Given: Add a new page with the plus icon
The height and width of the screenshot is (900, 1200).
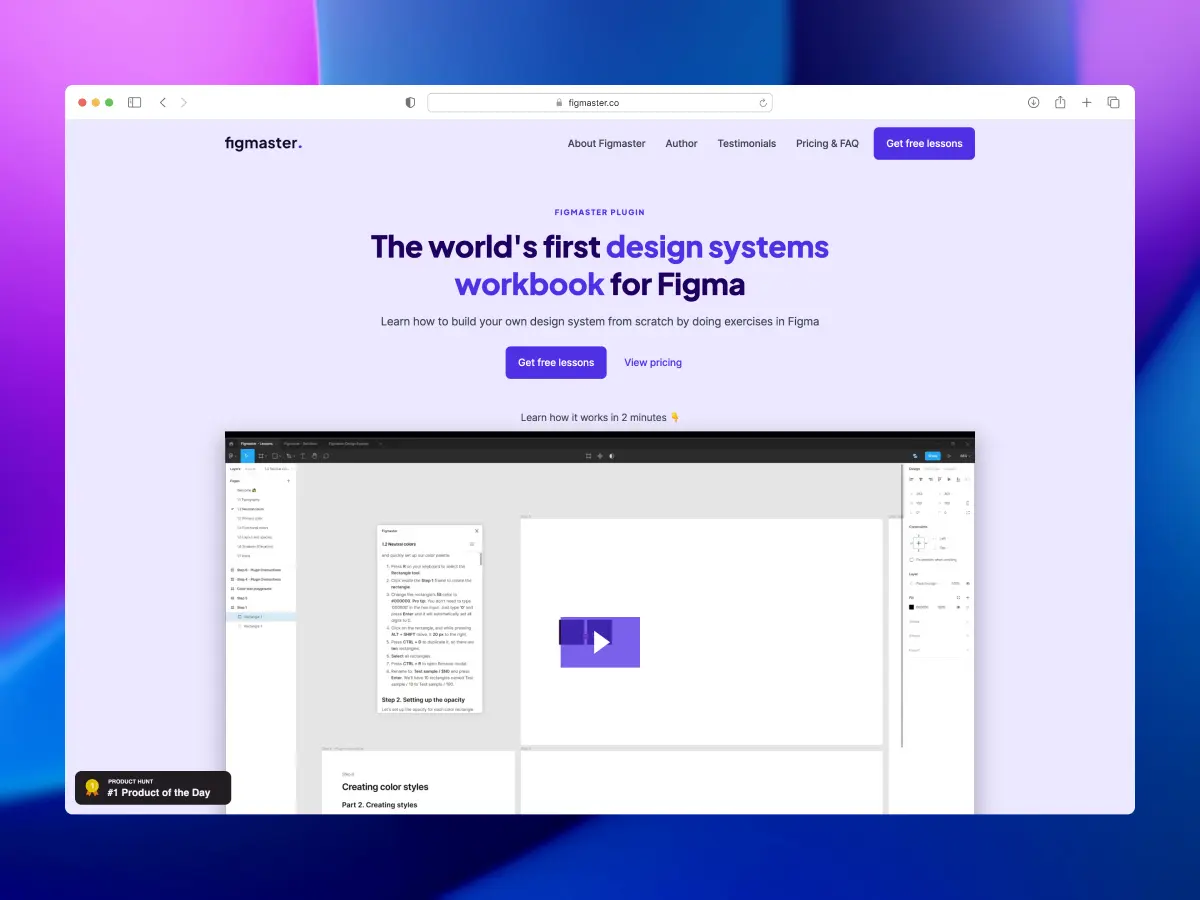Looking at the screenshot, I should point(289,481).
